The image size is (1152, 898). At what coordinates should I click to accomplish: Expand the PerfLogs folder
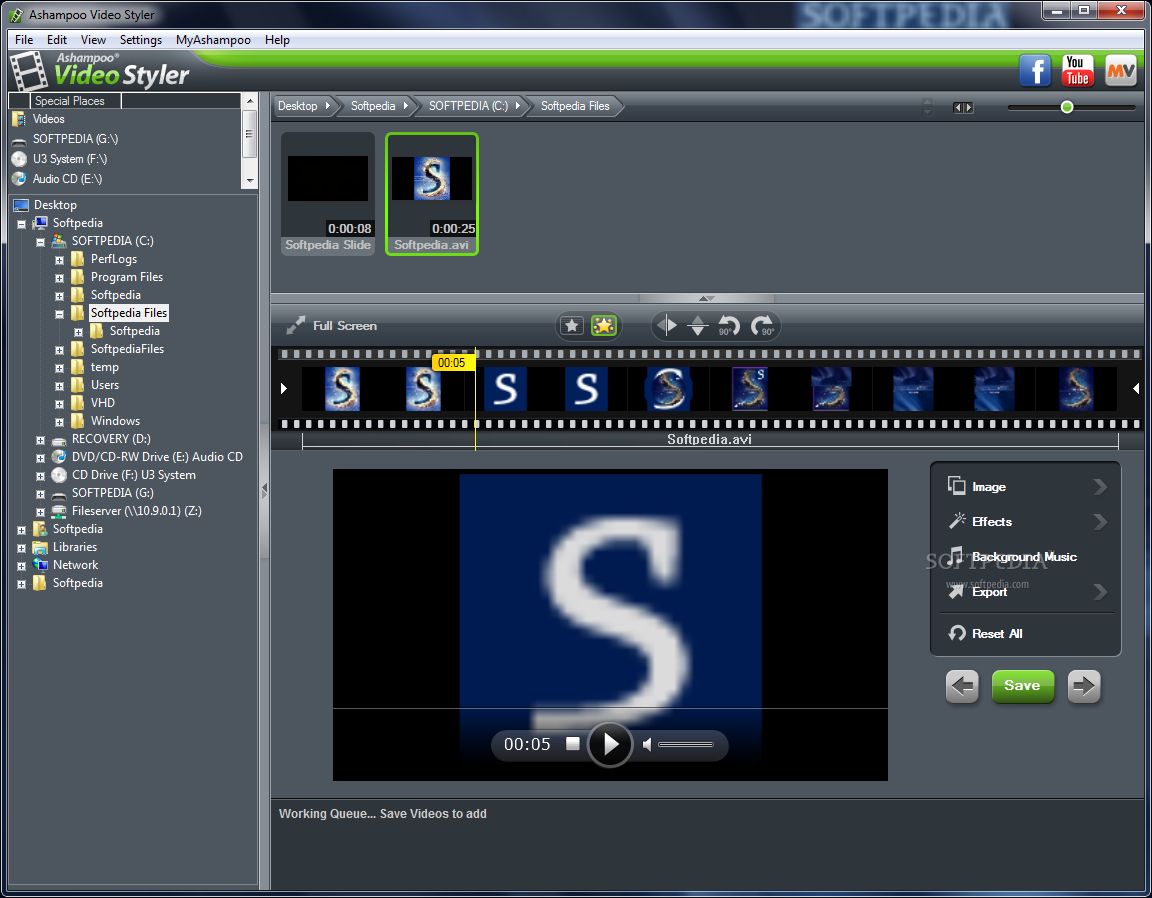pyautogui.click(x=60, y=260)
